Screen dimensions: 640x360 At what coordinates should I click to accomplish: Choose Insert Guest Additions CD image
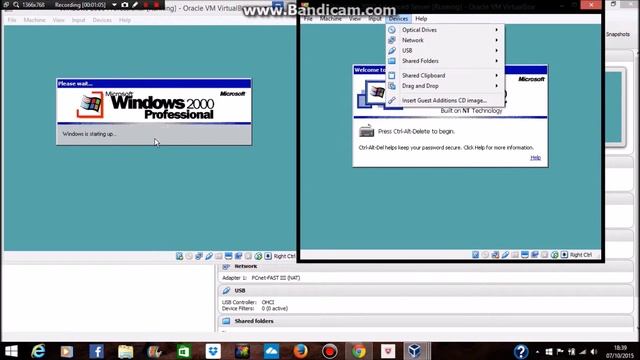click(445, 100)
